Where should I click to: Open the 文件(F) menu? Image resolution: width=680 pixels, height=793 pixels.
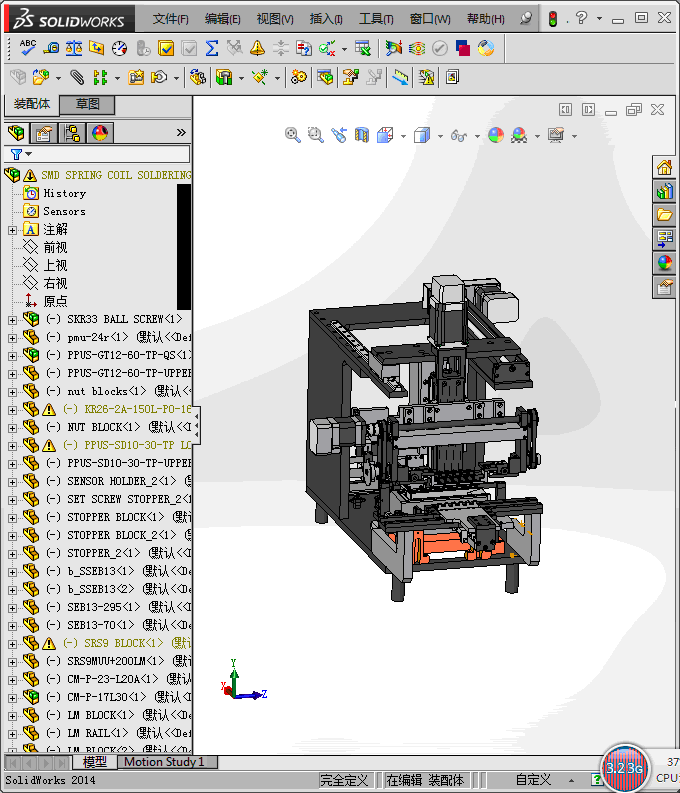point(170,19)
